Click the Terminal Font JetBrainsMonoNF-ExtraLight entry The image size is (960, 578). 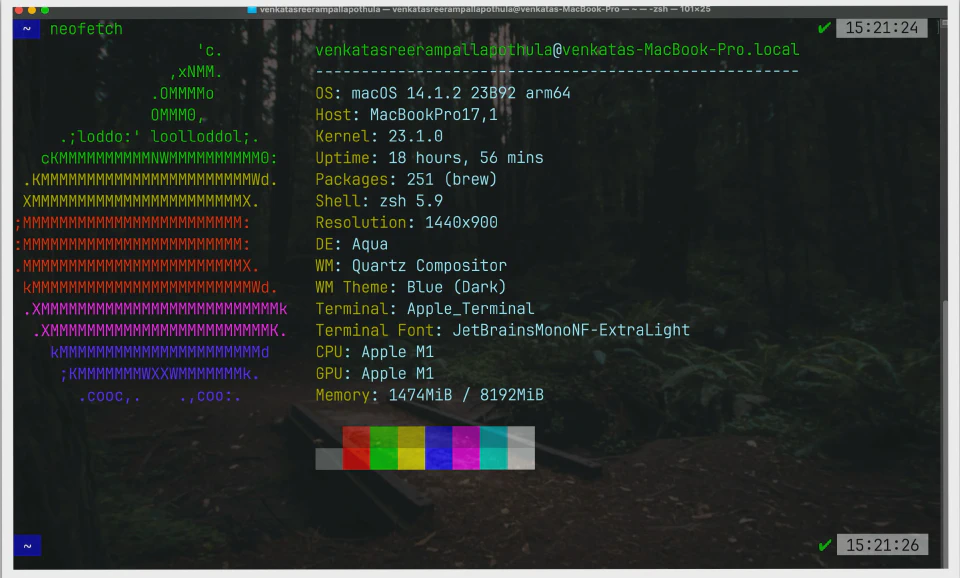(x=500, y=330)
